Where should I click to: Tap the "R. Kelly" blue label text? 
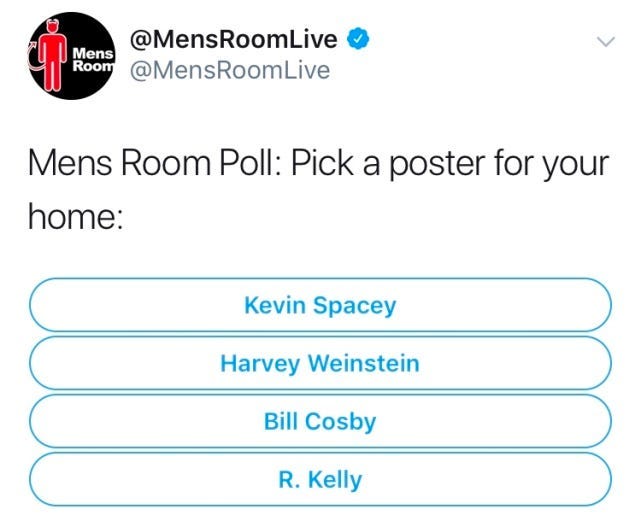click(x=320, y=479)
